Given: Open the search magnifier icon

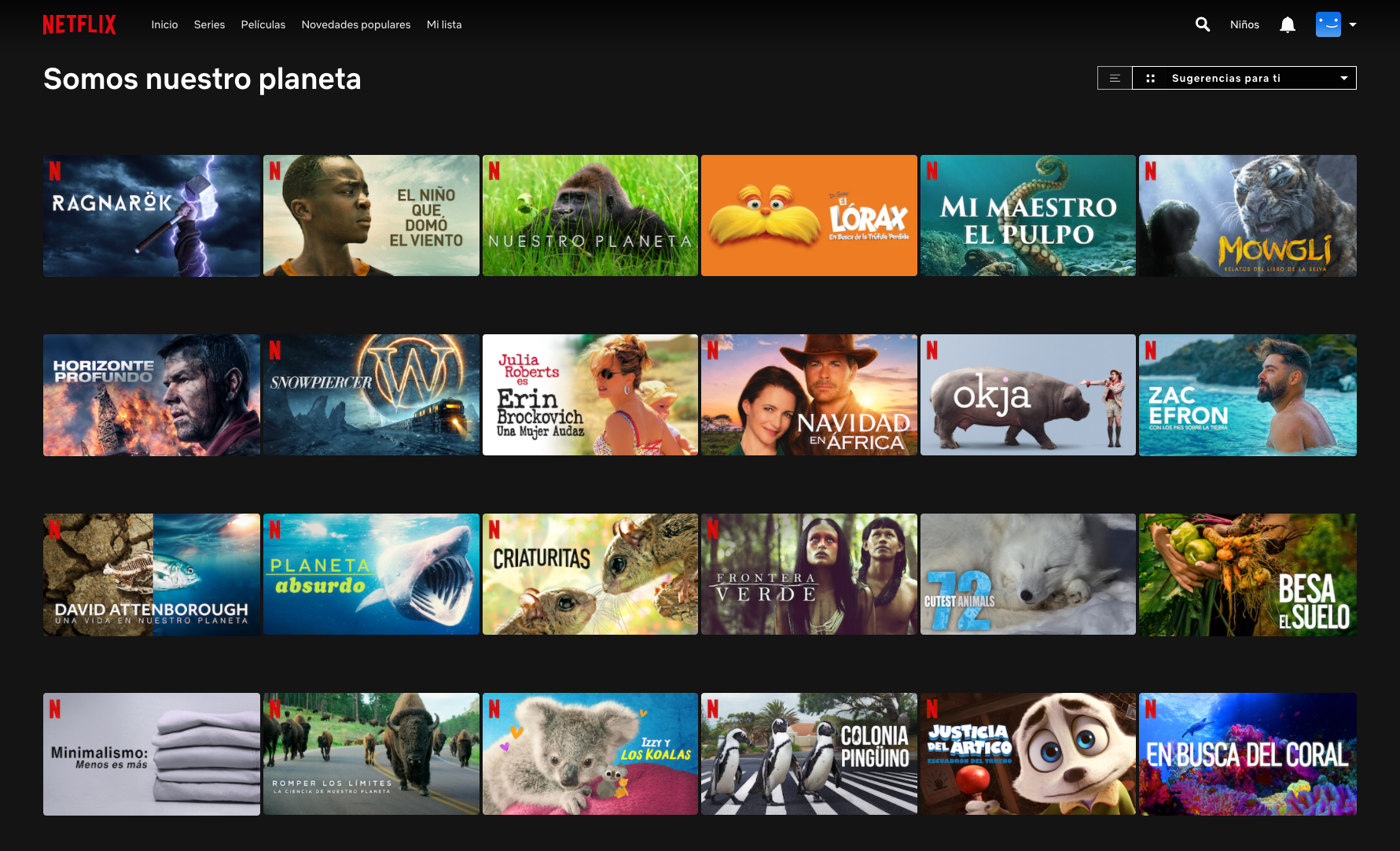Looking at the screenshot, I should (x=1202, y=24).
